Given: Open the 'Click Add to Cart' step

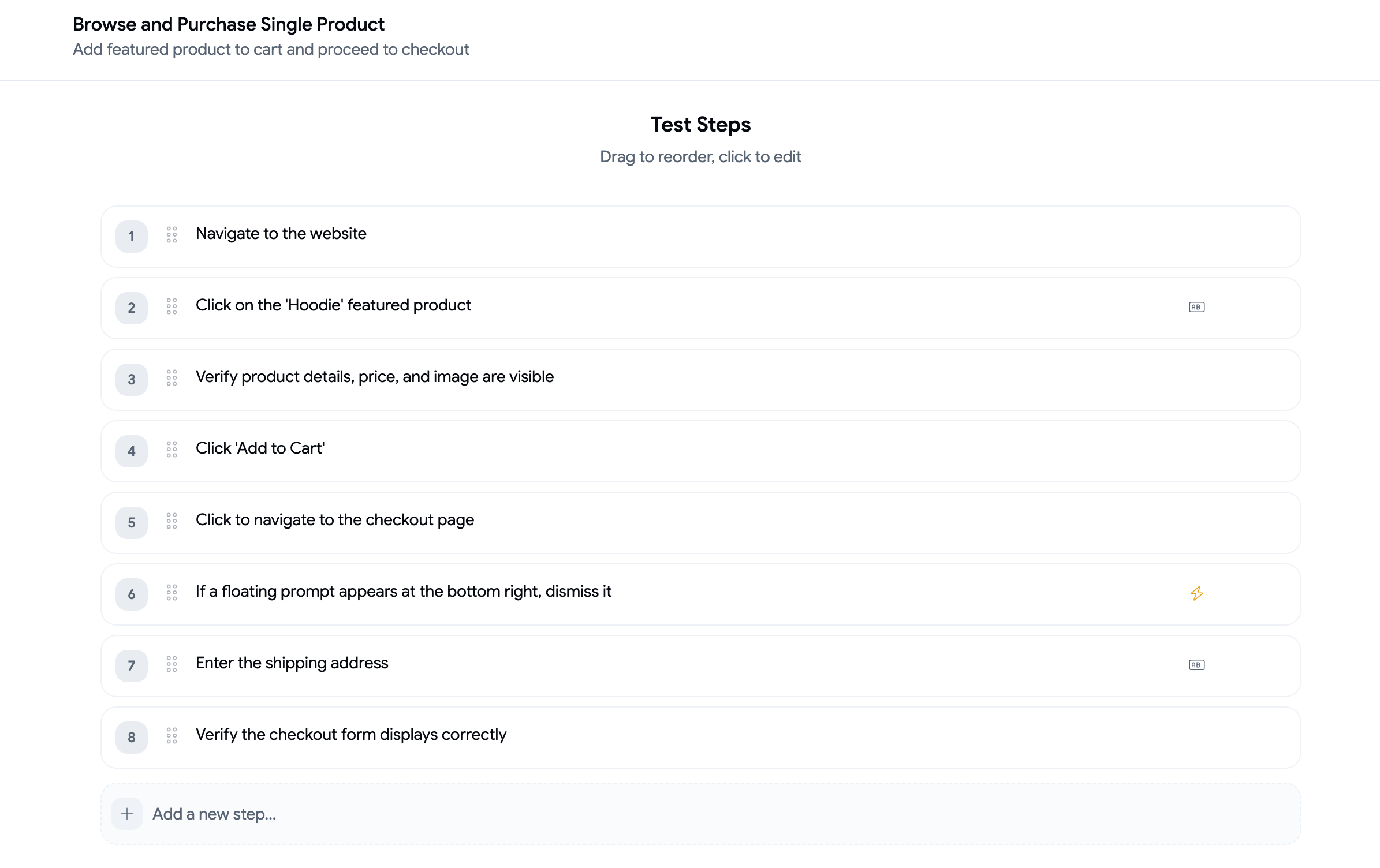Looking at the screenshot, I should coord(260,448).
